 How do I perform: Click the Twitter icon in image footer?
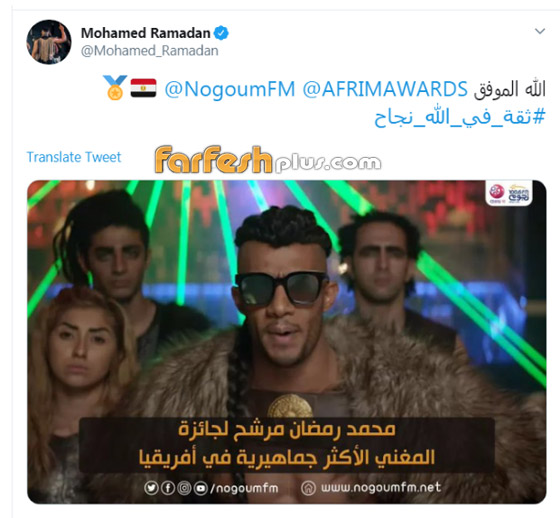coord(151,488)
